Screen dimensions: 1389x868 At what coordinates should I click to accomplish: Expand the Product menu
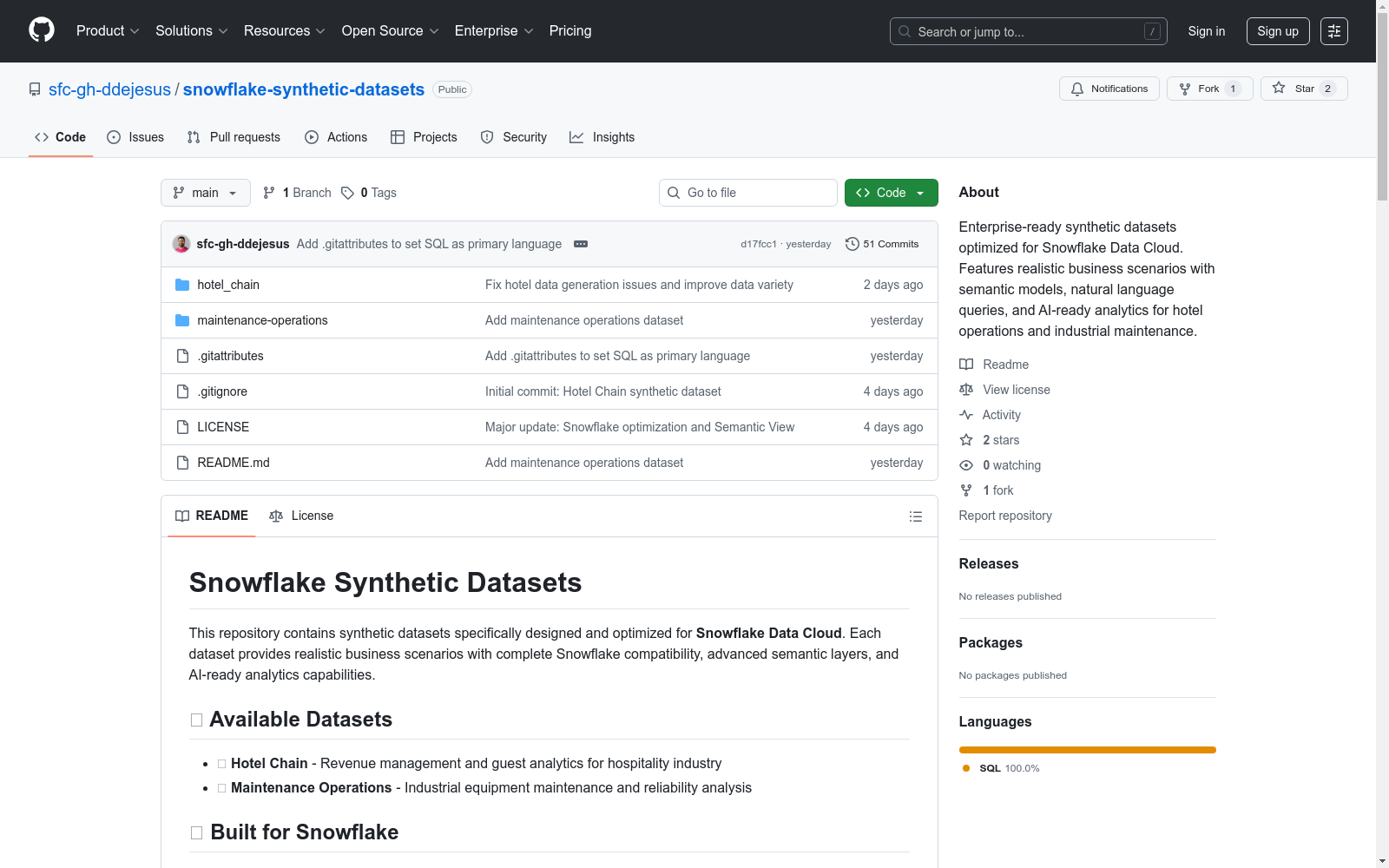coord(108,31)
